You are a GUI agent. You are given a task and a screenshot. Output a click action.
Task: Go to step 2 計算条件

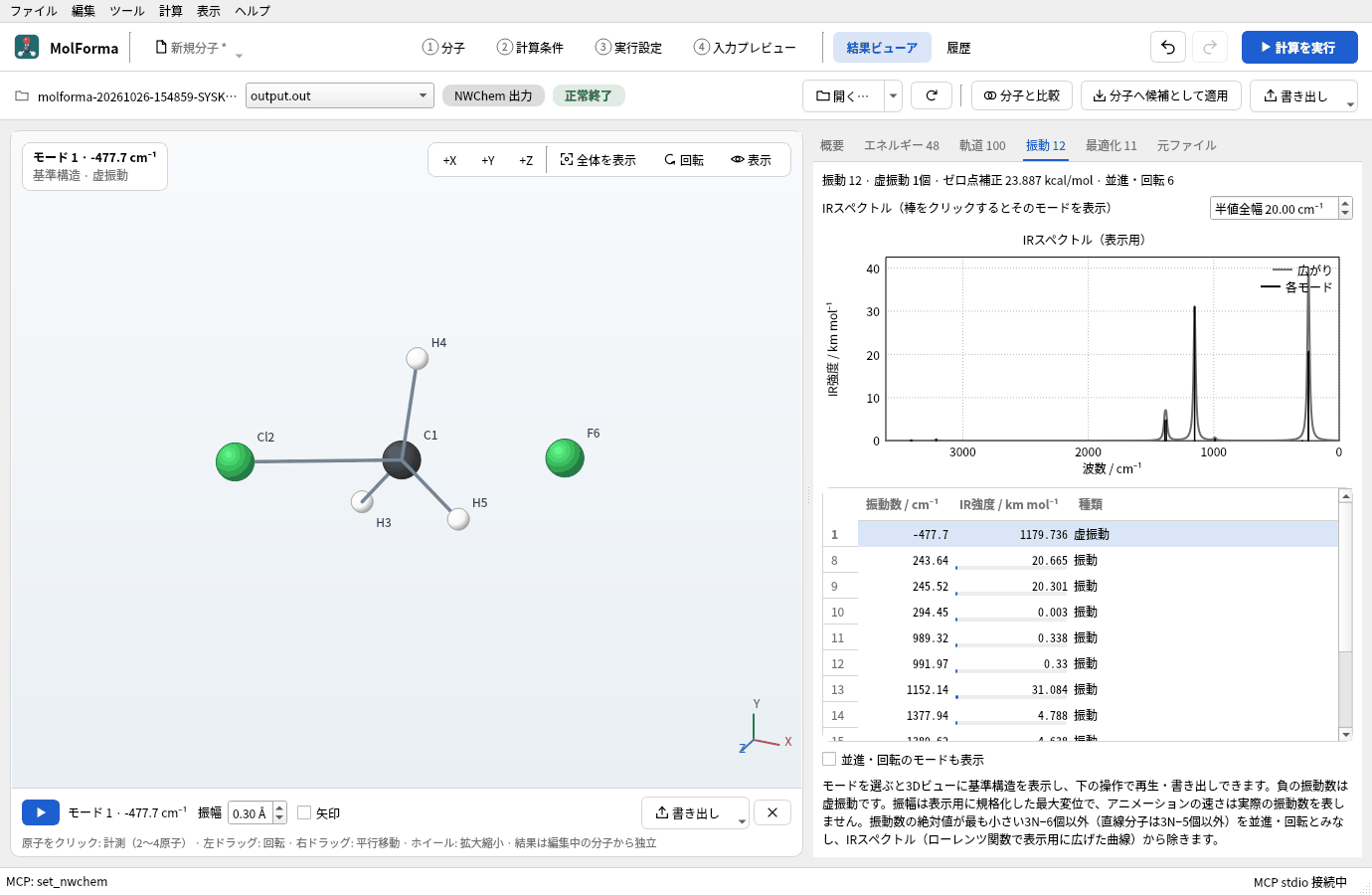pyautogui.click(x=530, y=48)
